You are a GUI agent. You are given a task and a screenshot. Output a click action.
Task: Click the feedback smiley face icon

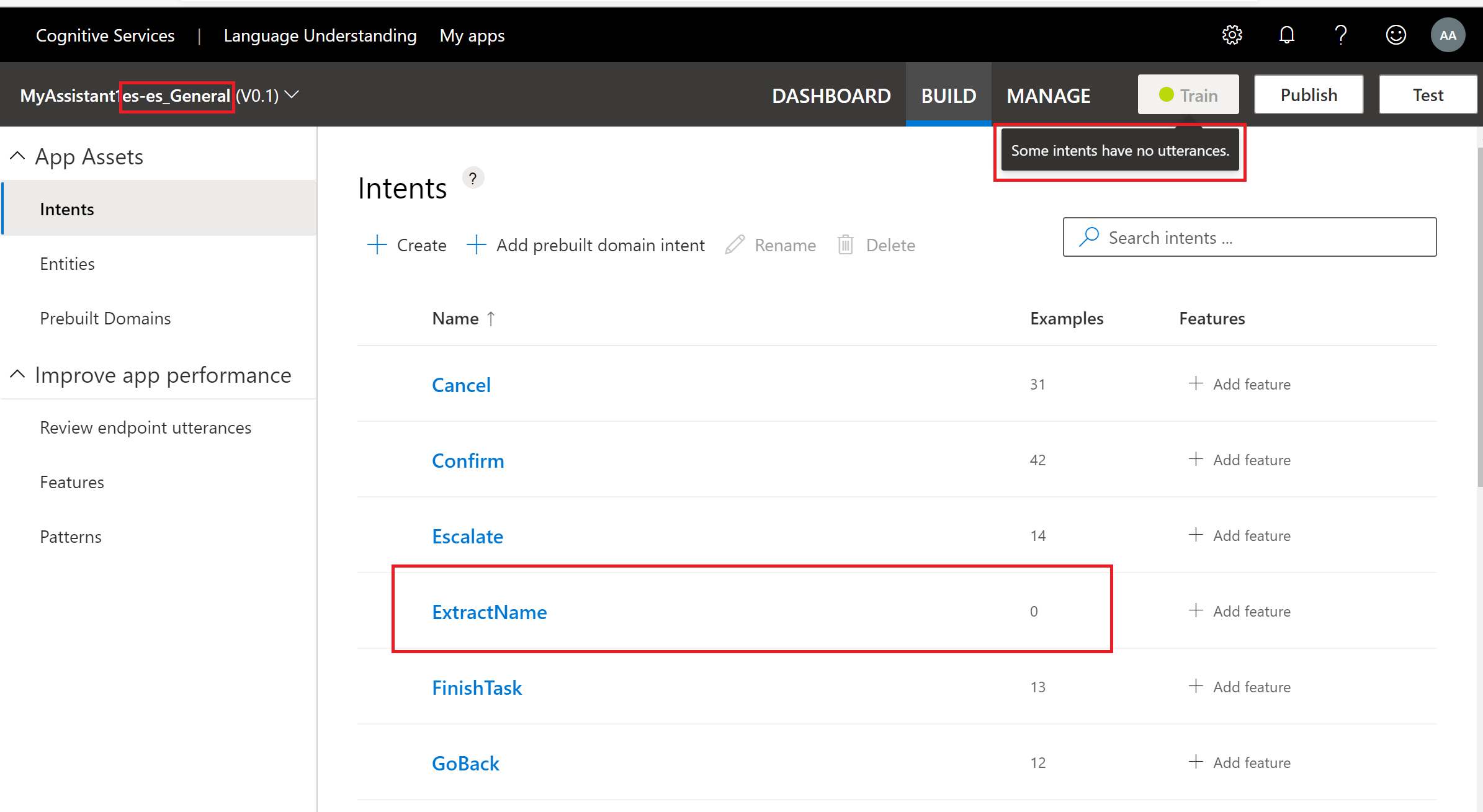1396,35
